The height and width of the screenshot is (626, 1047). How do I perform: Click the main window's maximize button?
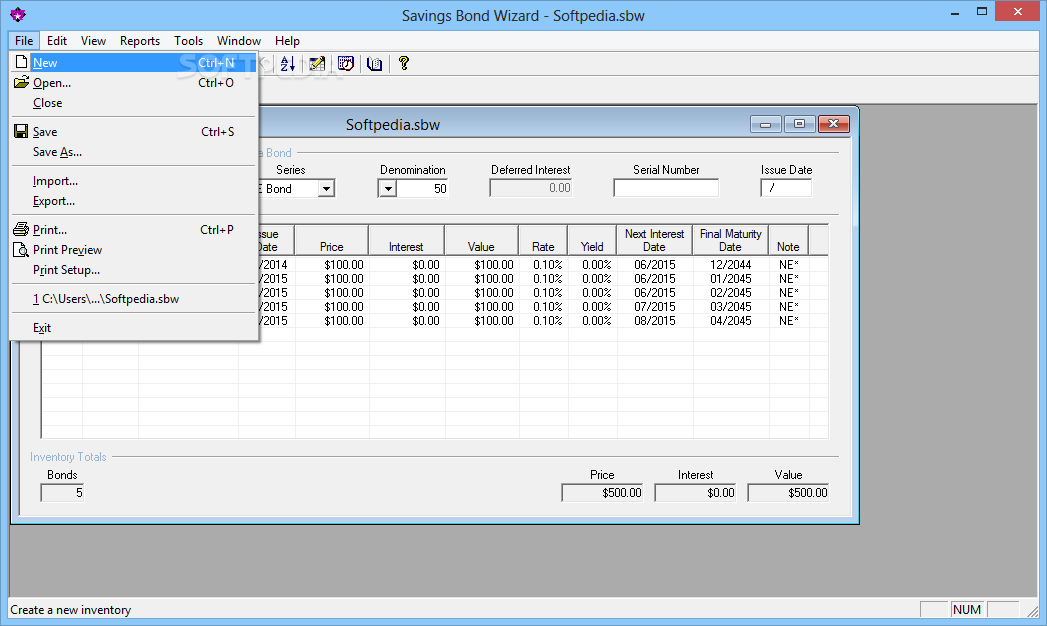point(982,12)
